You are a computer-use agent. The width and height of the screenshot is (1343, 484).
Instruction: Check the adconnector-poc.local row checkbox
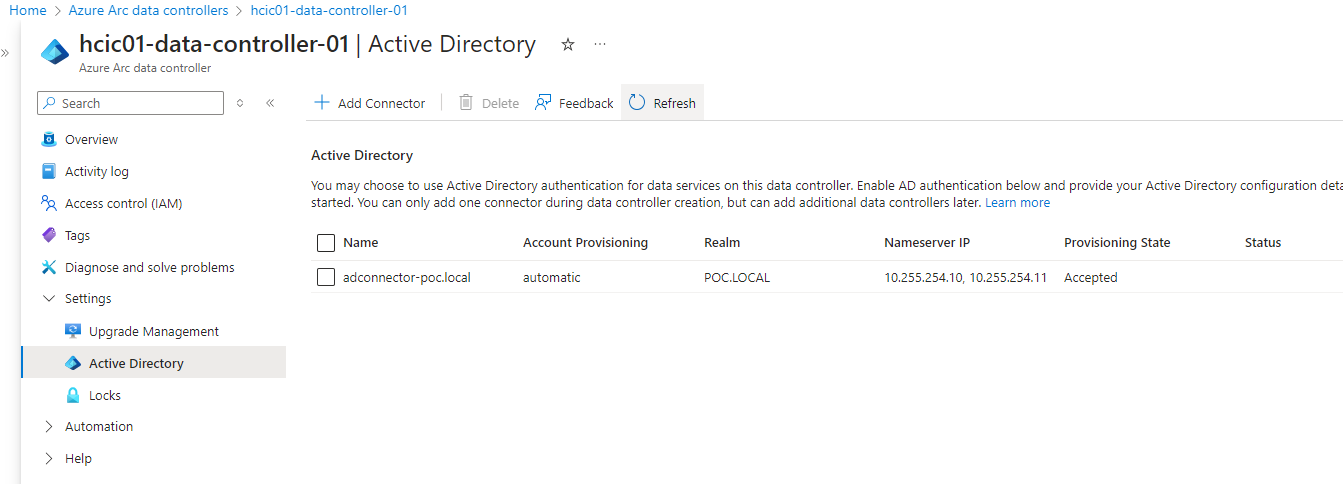pyautogui.click(x=326, y=278)
